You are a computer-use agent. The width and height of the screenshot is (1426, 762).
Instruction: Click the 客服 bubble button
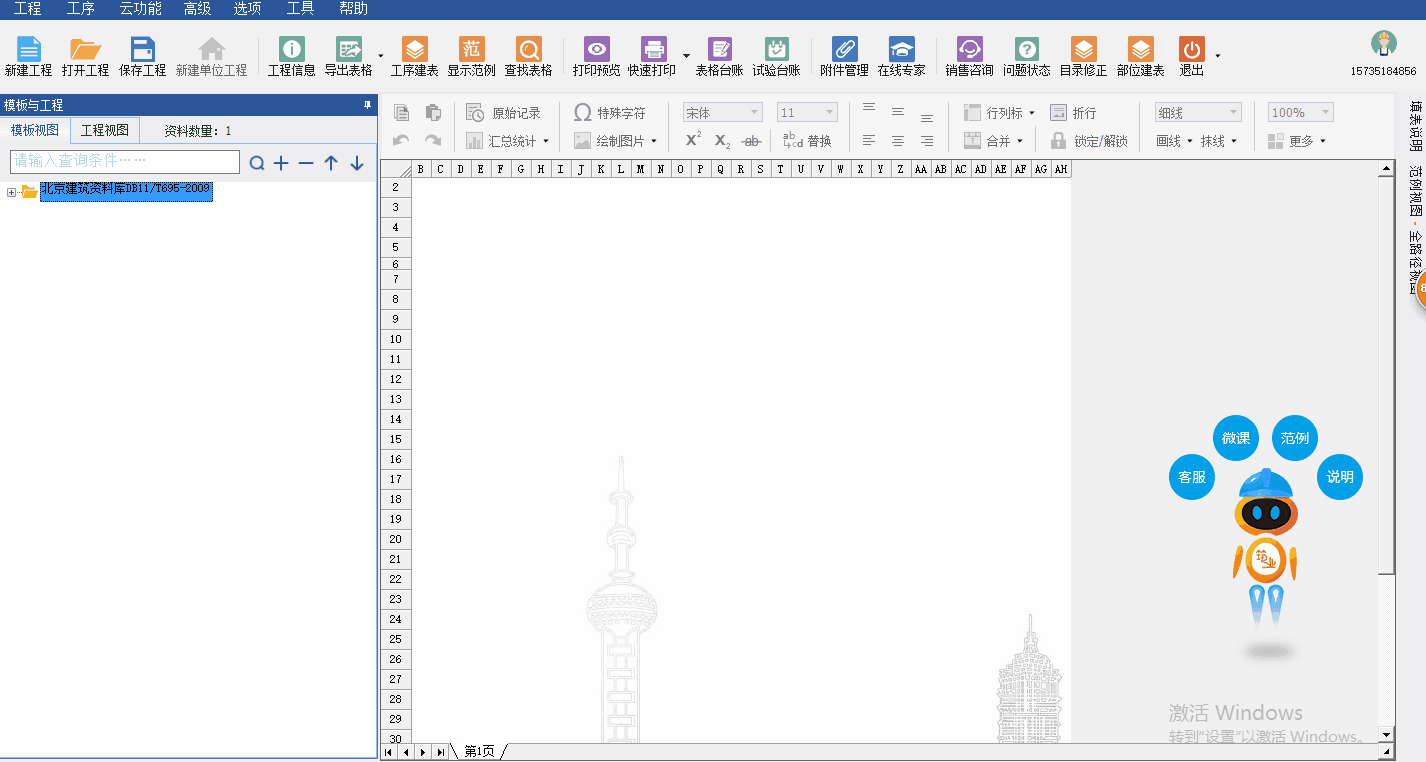click(x=1192, y=477)
